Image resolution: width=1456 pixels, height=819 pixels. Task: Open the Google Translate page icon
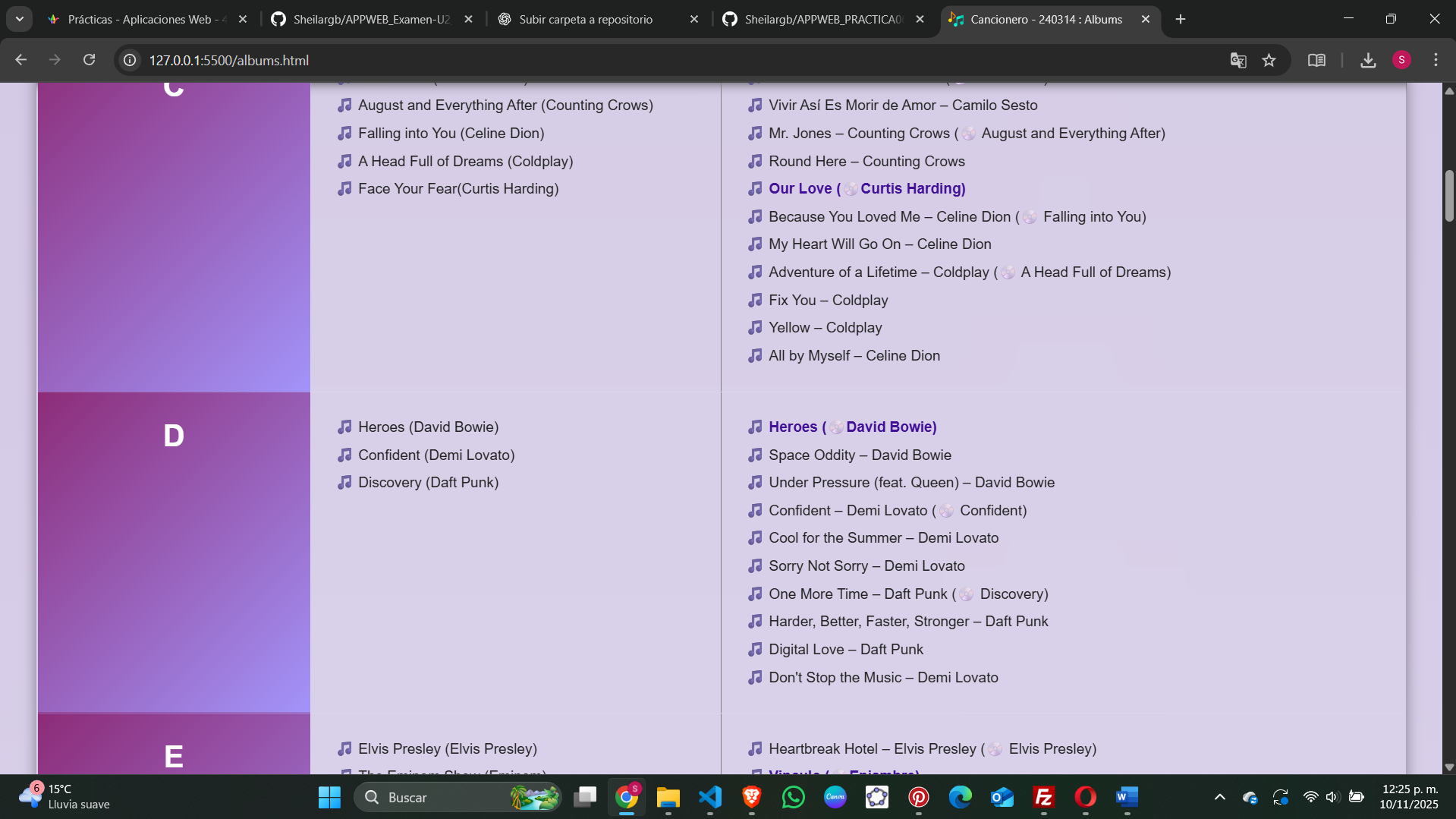[x=1237, y=60]
